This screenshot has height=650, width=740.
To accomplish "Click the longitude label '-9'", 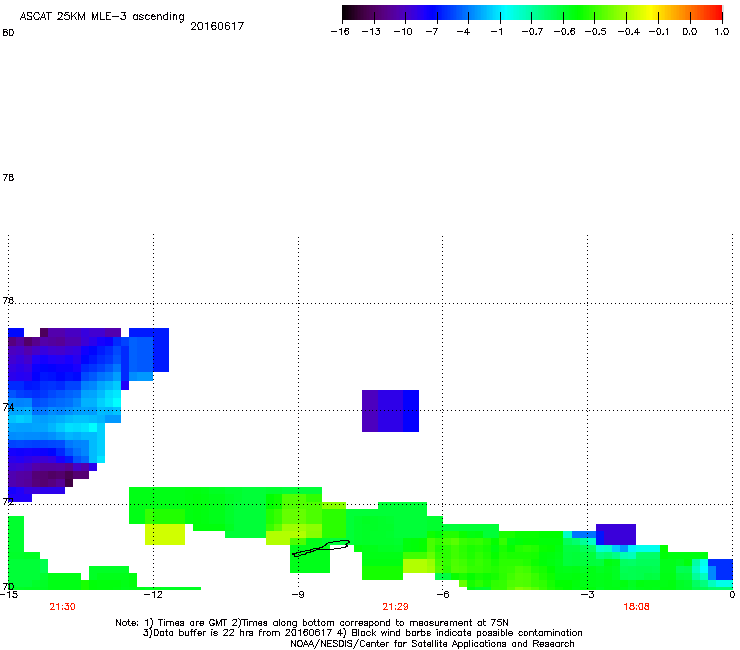I will 298,595.
